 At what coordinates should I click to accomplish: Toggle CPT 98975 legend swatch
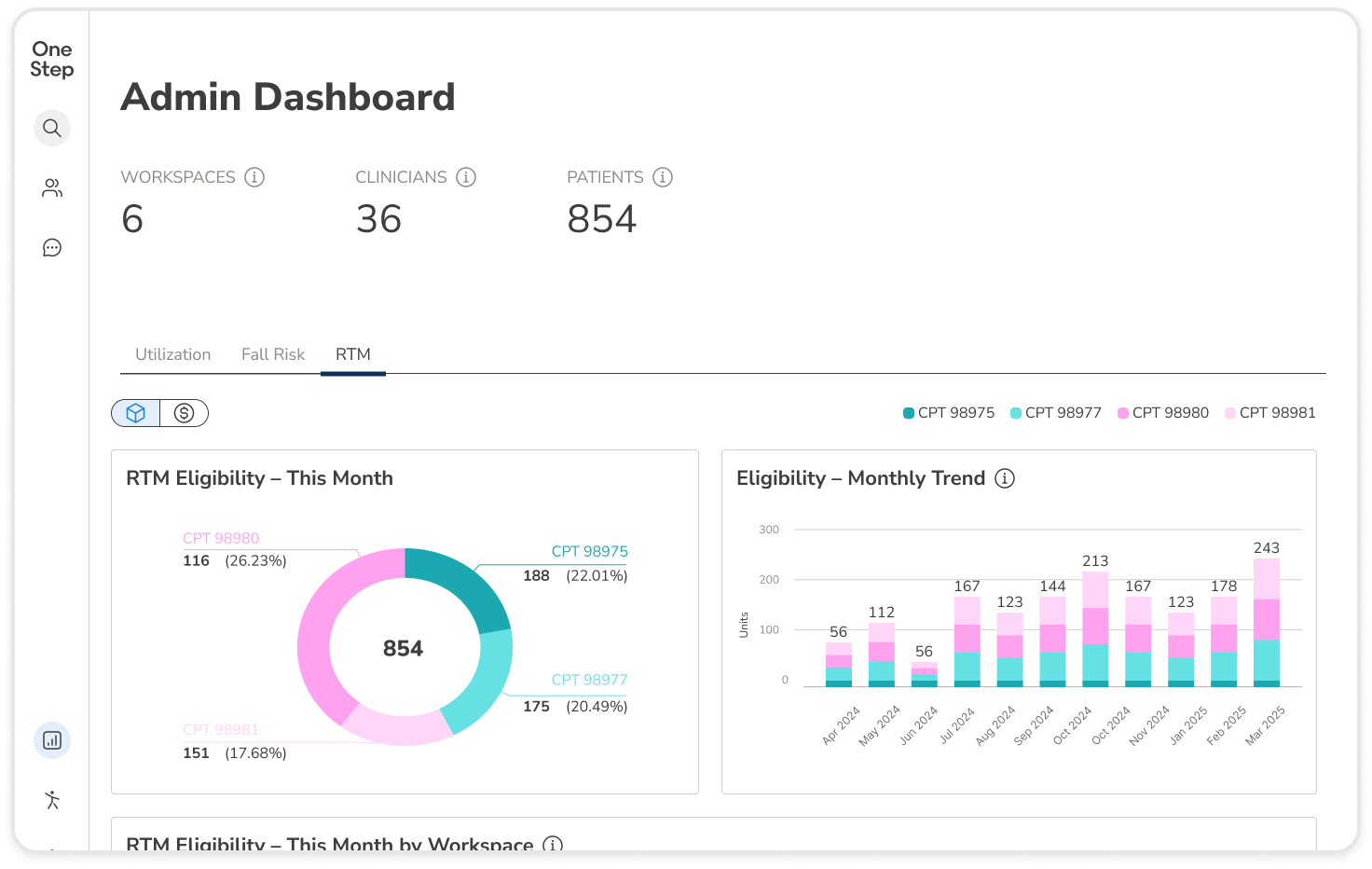(909, 413)
